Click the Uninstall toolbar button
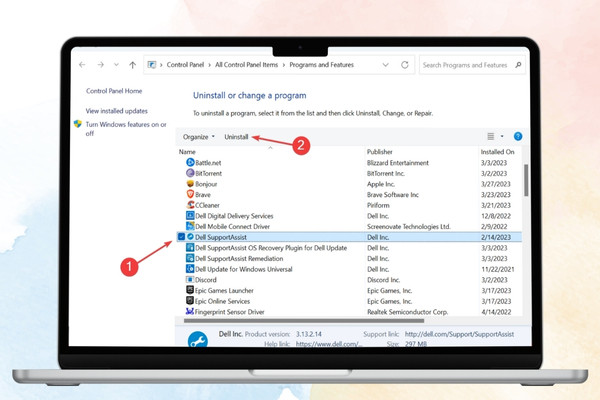The image size is (600, 400). point(236,137)
